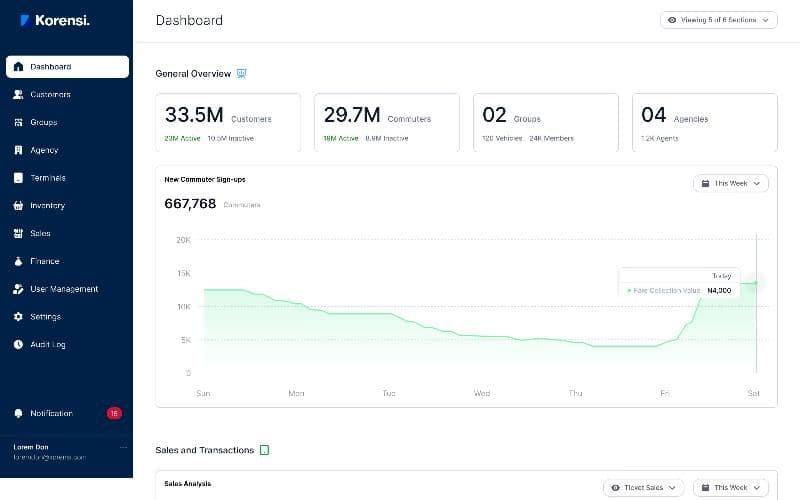Click the Inventory basket icon
800x500 pixels.
tap(18, 206)
